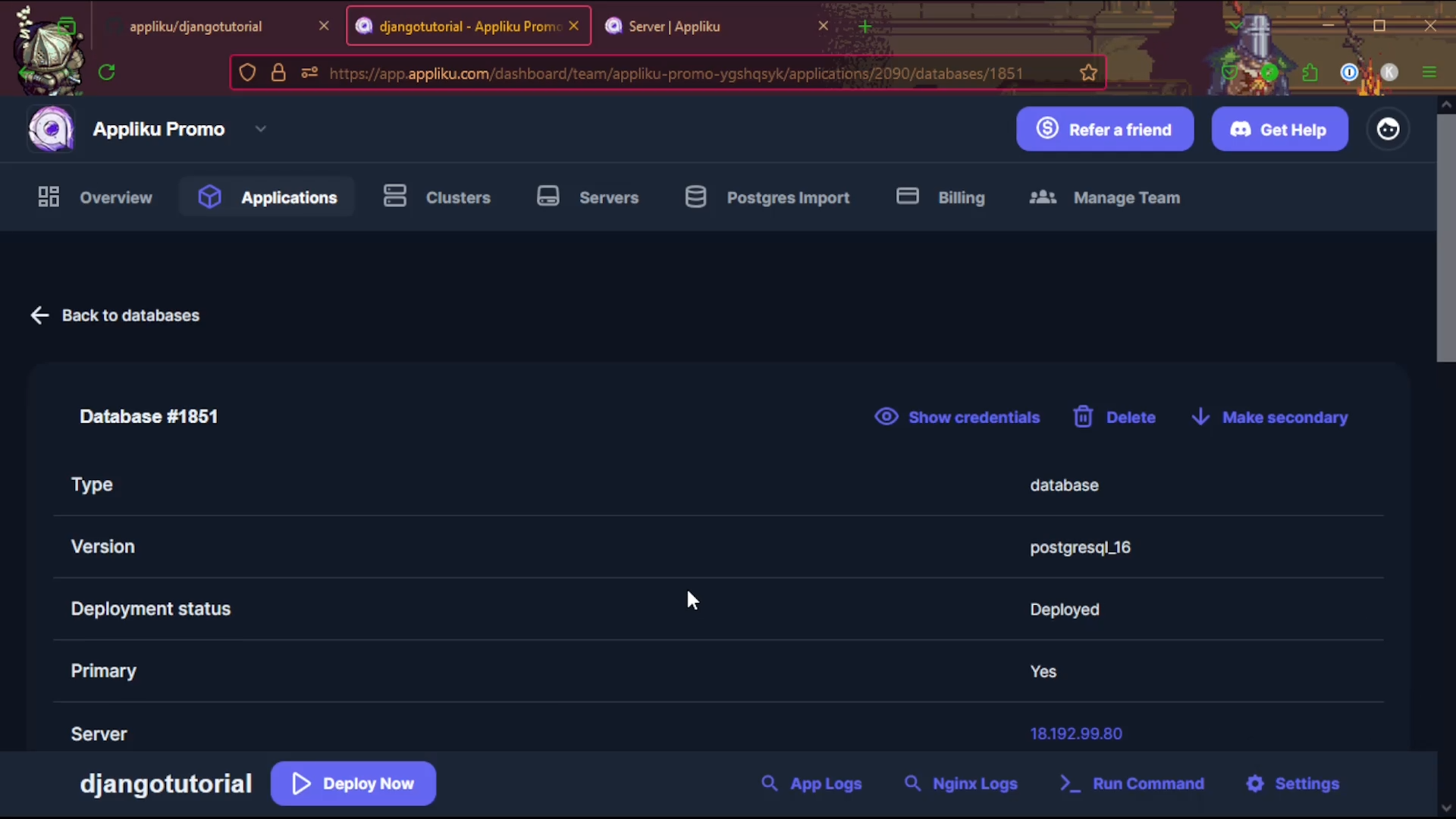Click the Manage Team people icon
The image size is (1456, 819).
coord(1043,197)
